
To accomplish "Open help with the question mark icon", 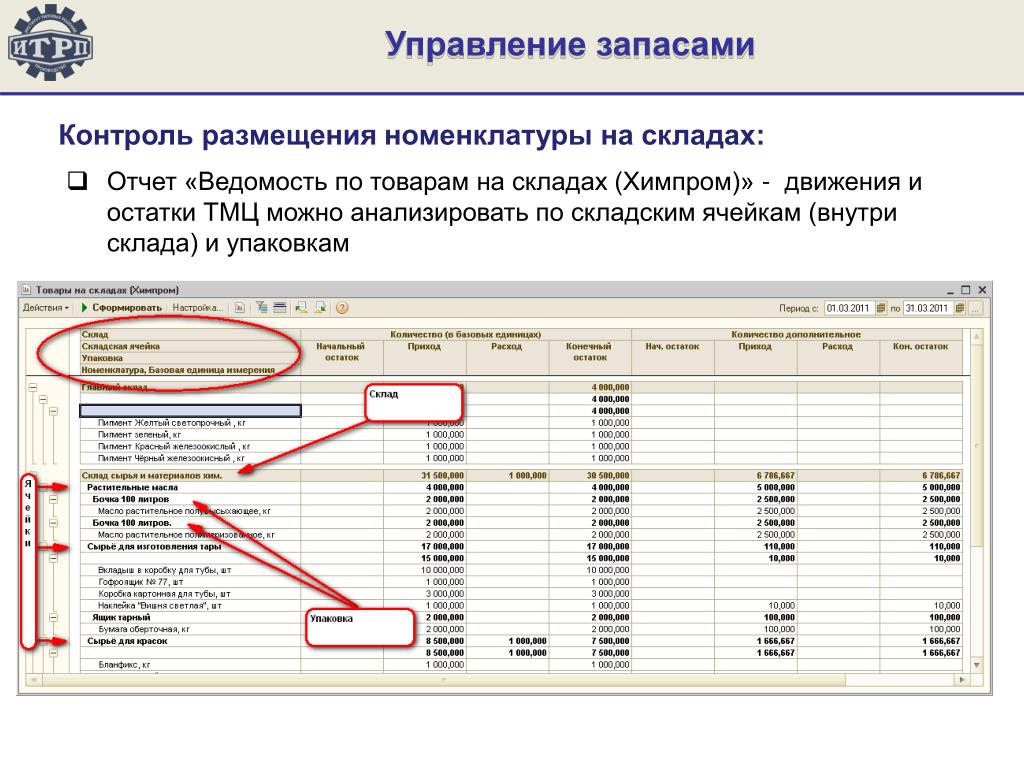I will coord(342,308).
